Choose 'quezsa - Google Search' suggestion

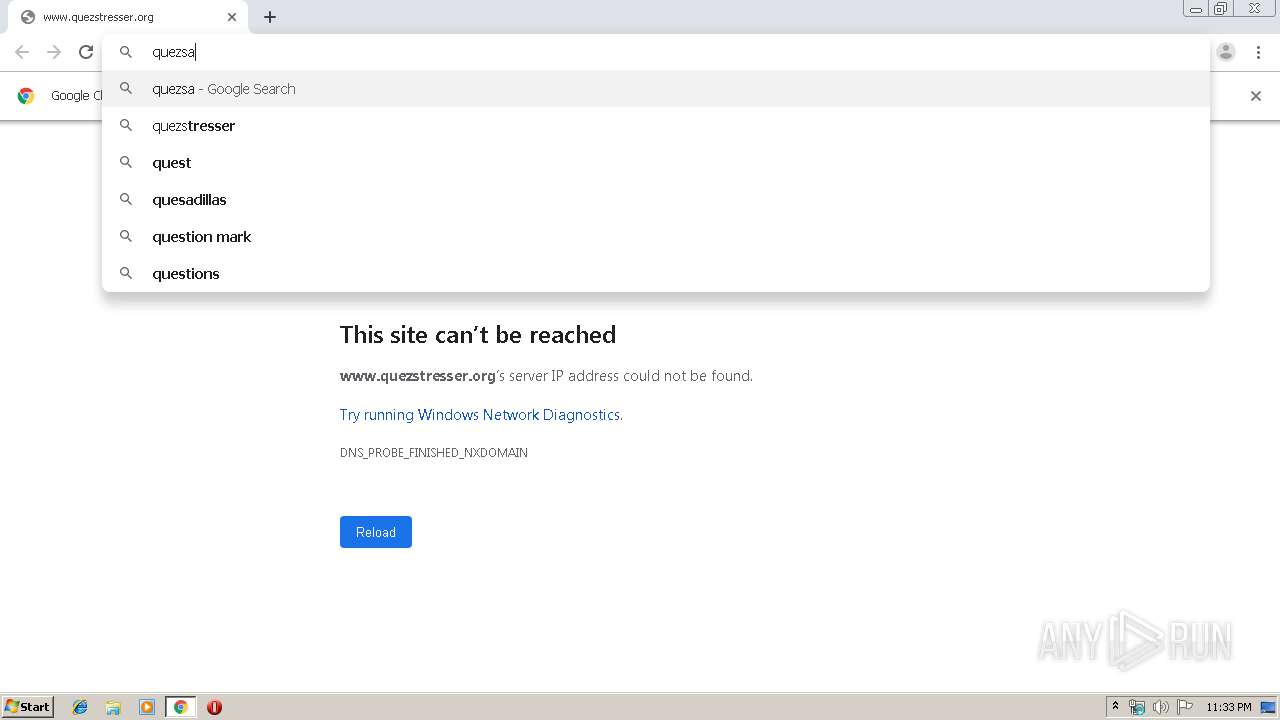[x=656, y=89]
